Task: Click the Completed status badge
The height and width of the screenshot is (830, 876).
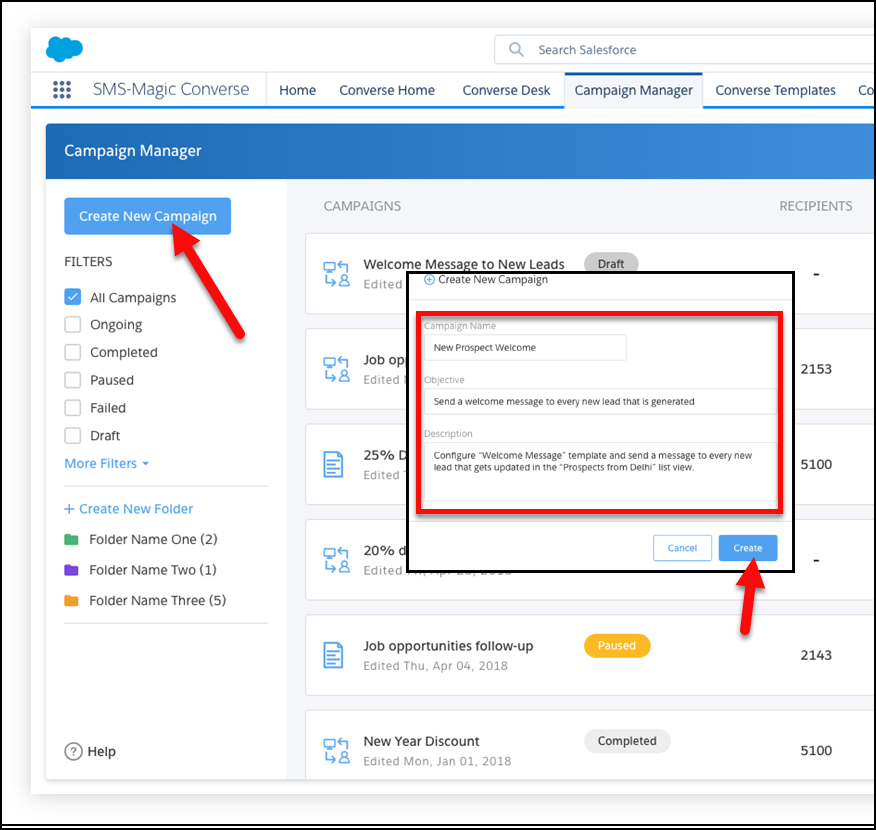Action: coord(627,741)
